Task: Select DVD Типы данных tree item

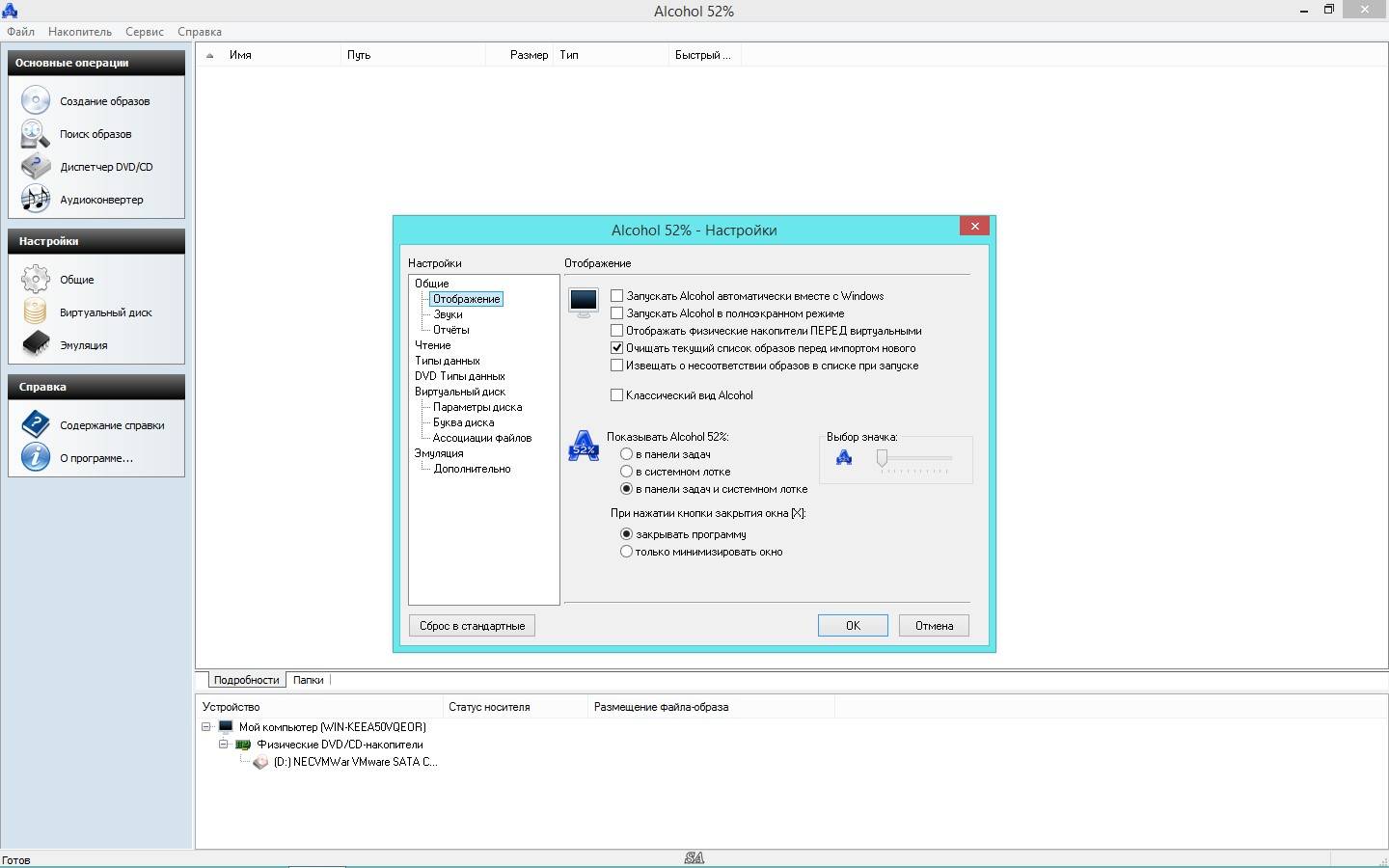Action: tap(460, 375)
